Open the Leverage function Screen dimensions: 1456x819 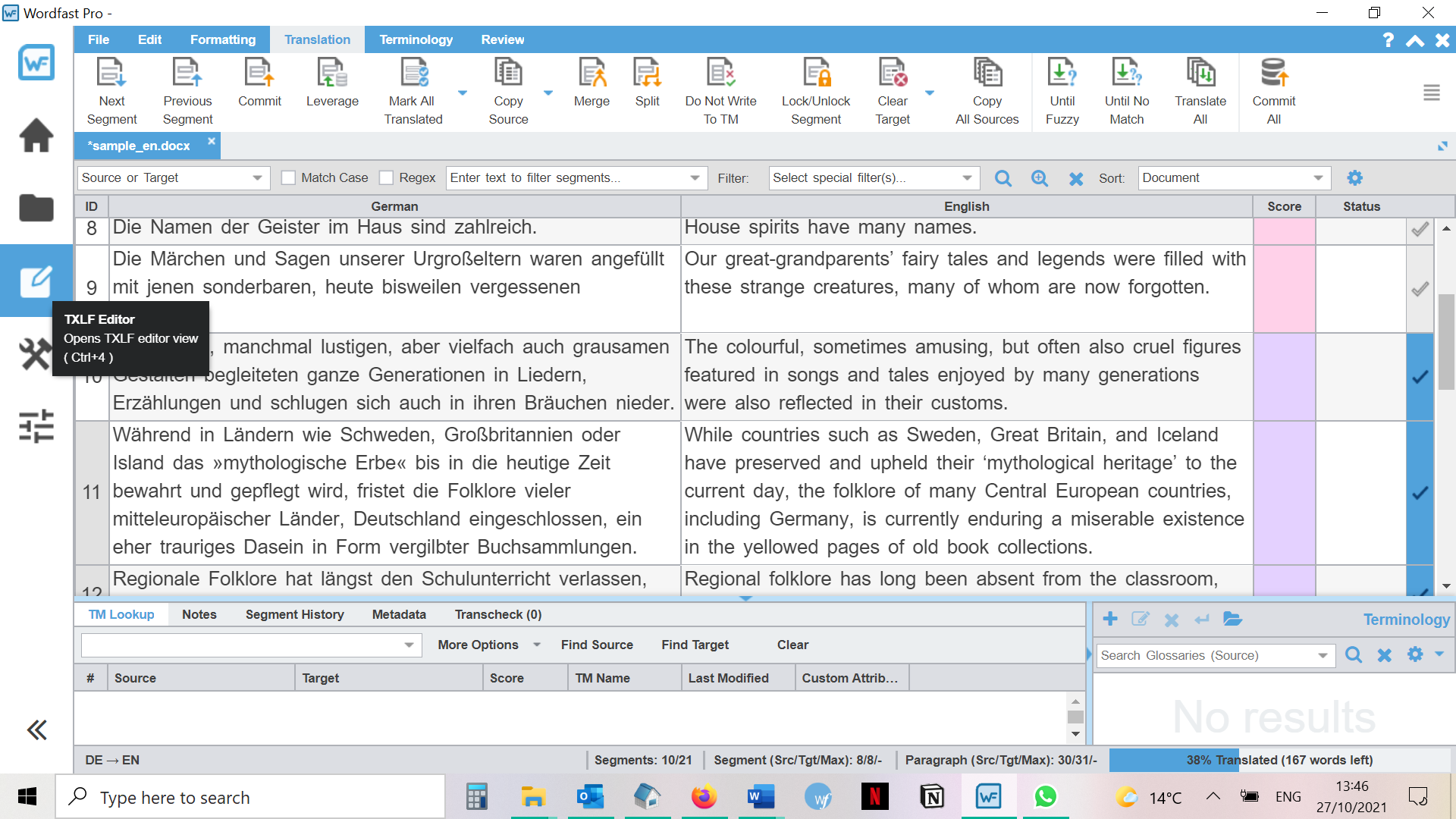(x=332, y=89)
